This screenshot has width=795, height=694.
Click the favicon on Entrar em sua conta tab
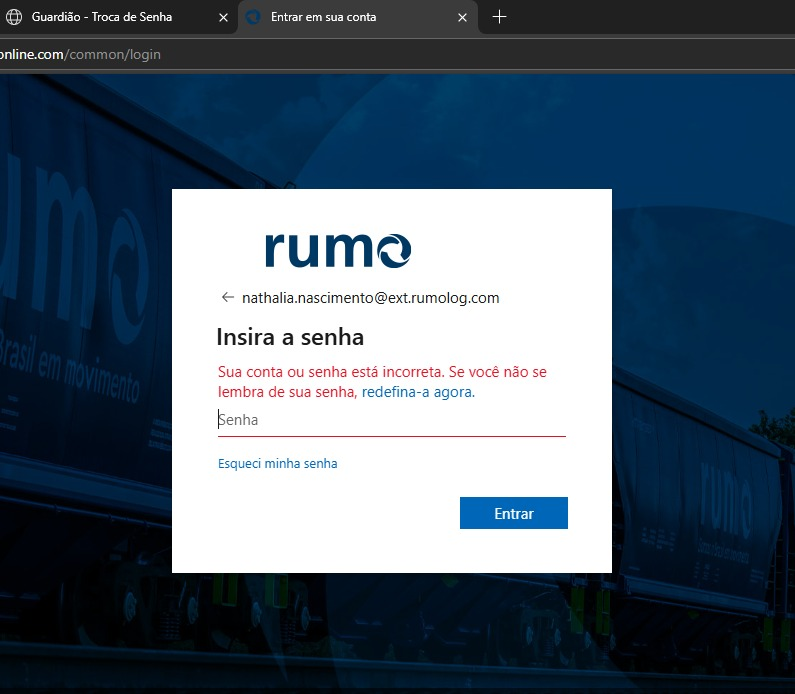[x=253, y=17]
